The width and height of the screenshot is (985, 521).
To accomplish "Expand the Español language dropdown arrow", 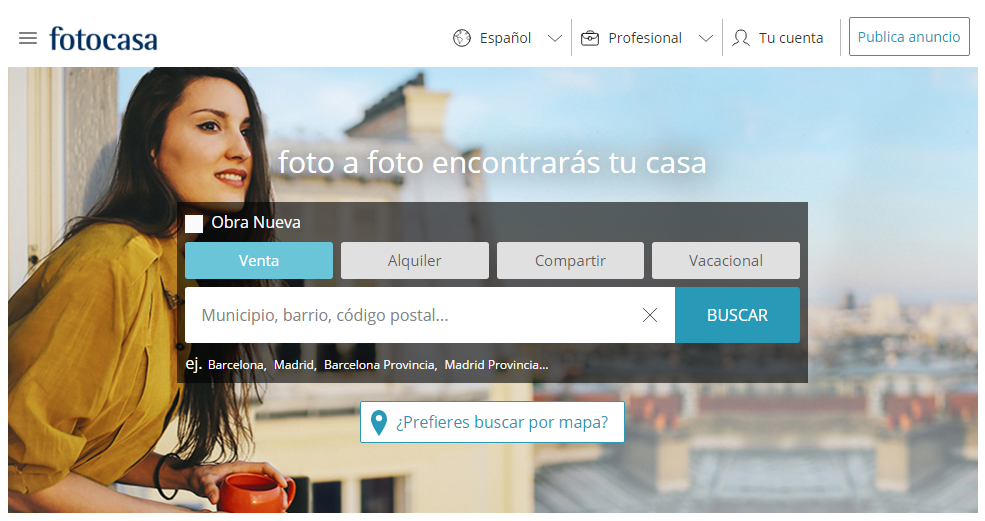I will click(554, 38).
